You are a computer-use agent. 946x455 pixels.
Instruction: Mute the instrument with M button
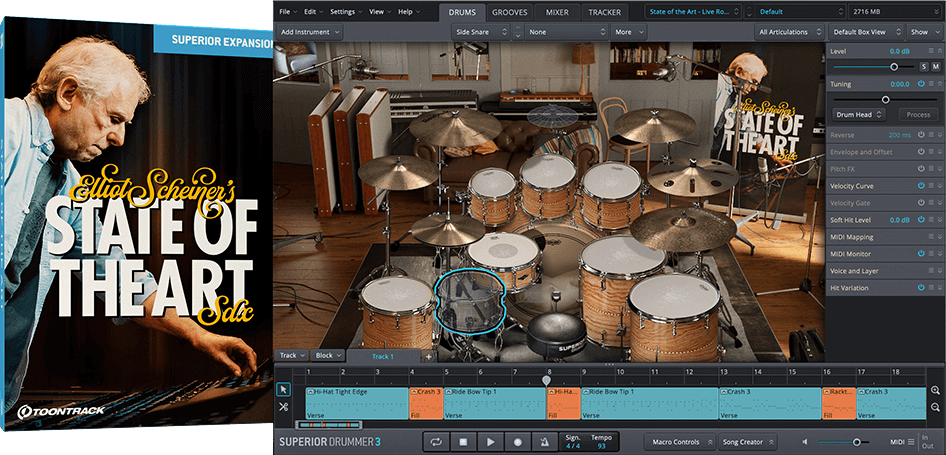coord(935,66)
